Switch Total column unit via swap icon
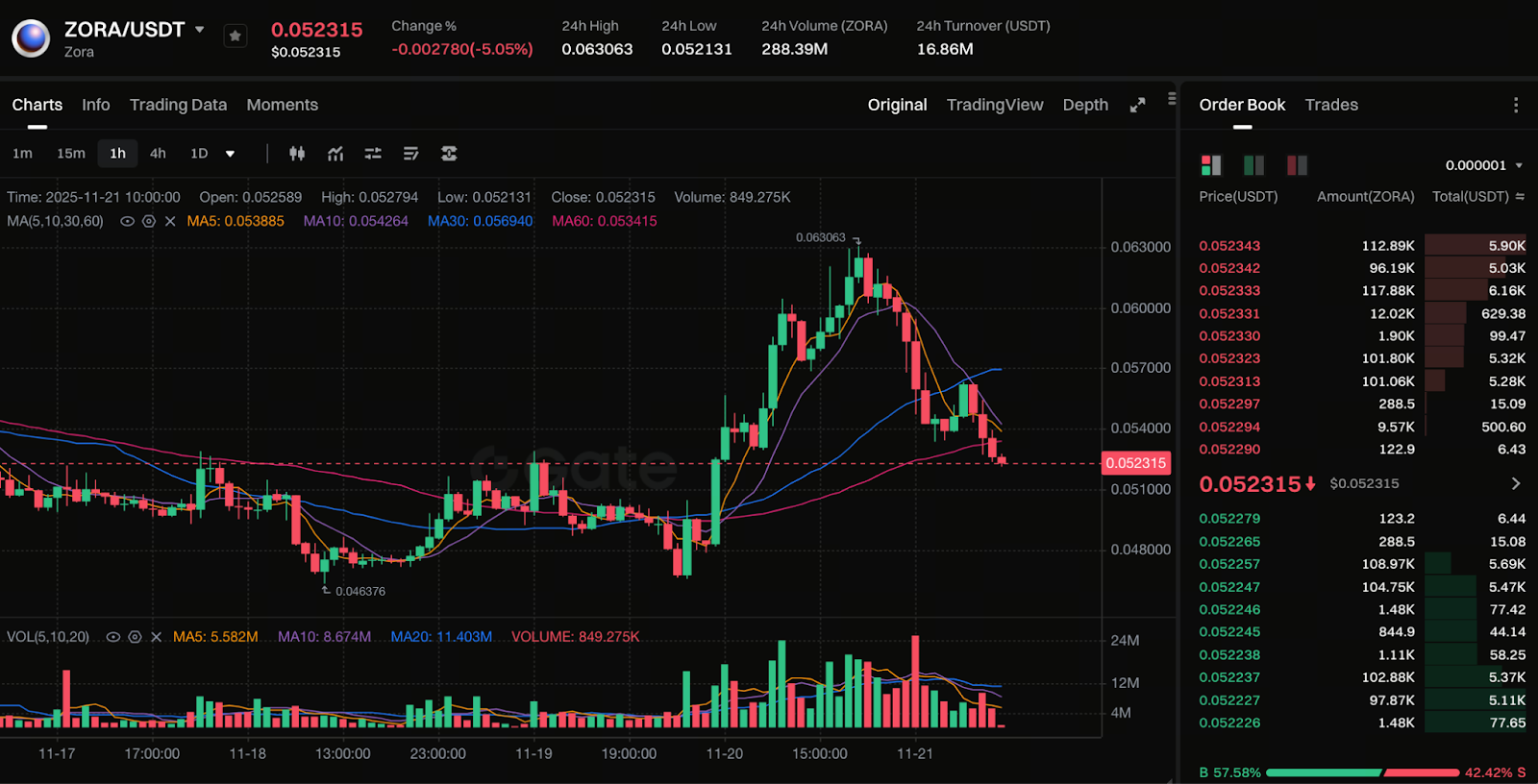 (x=1520, y=196)
